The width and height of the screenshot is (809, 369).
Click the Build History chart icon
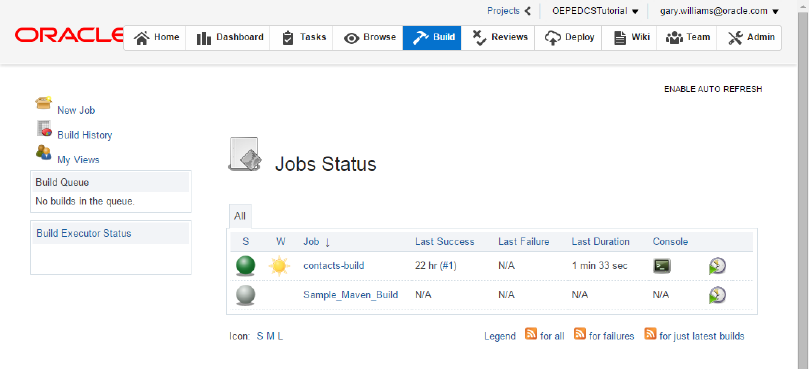[44, 128]
